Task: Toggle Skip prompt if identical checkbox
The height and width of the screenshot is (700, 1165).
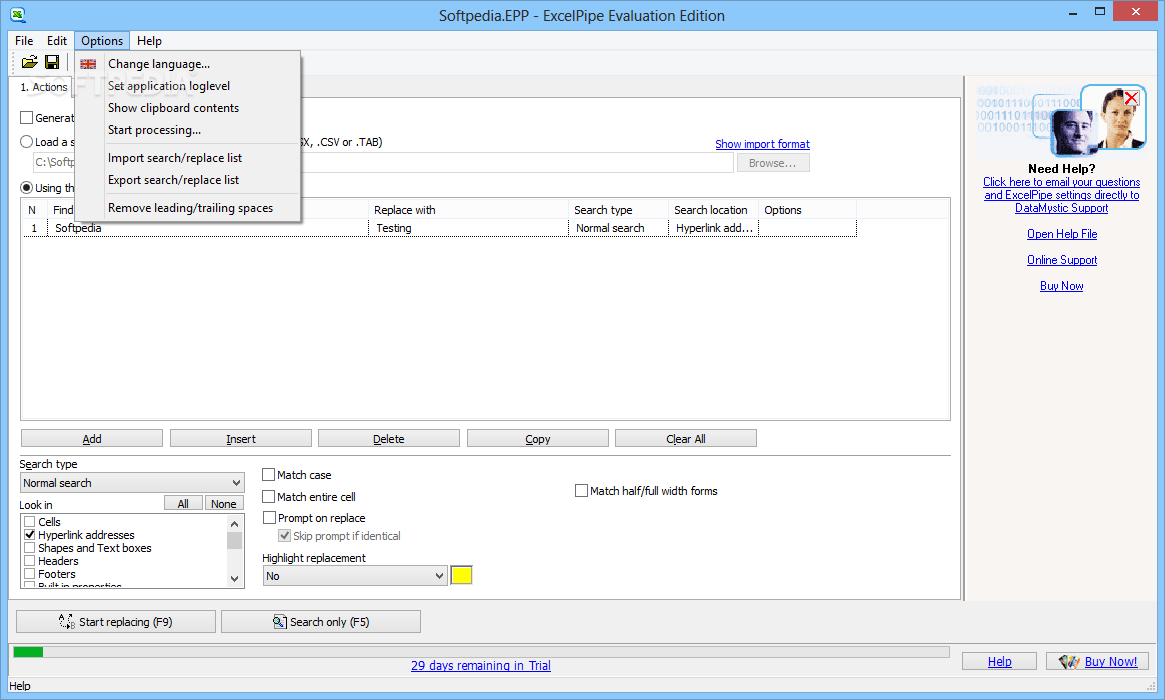Action: tap(285, 536)
